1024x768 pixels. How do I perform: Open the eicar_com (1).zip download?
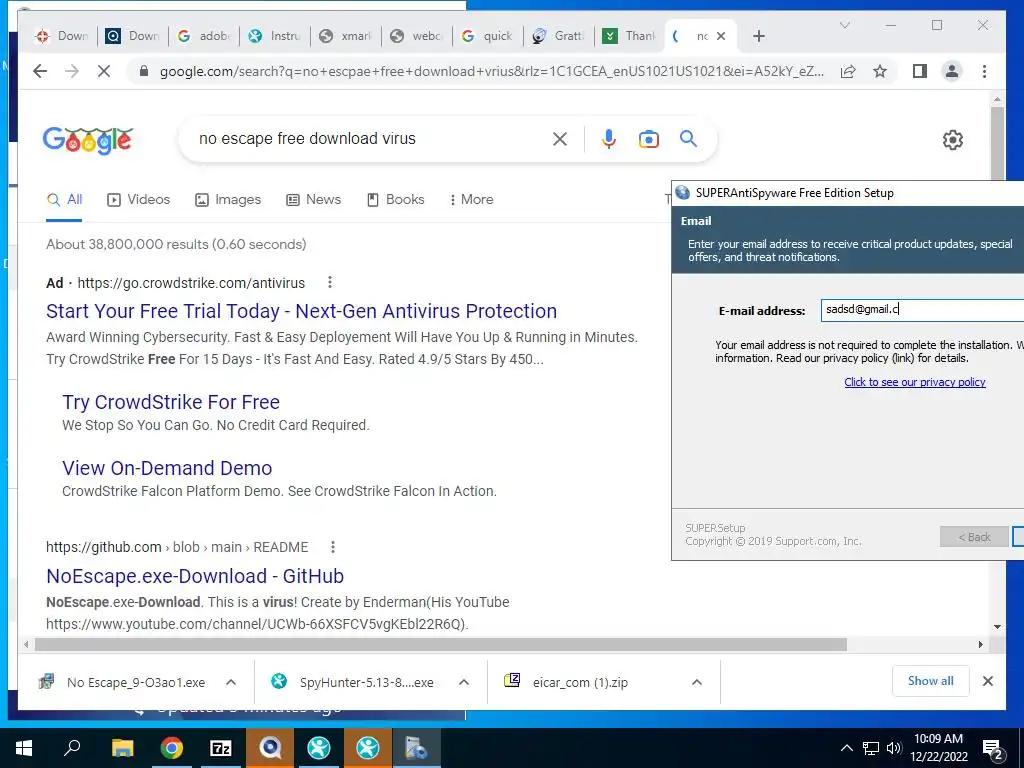tap(567, 682)
